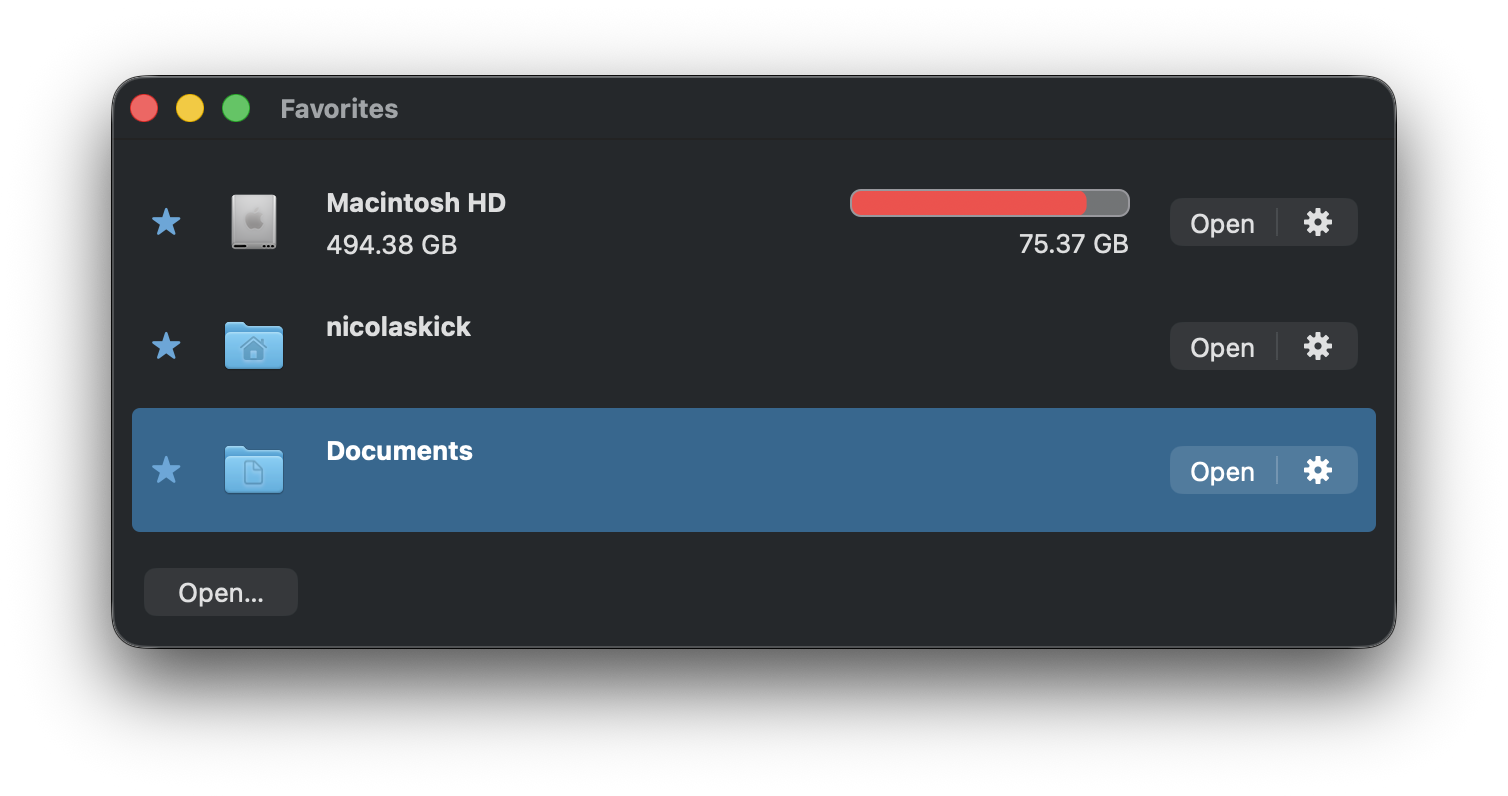Image resolution: width=1508 pixels, height=796 pixels.
Task: Click the Macintosh HD drive icon
Action: click(x=254, y=222)
